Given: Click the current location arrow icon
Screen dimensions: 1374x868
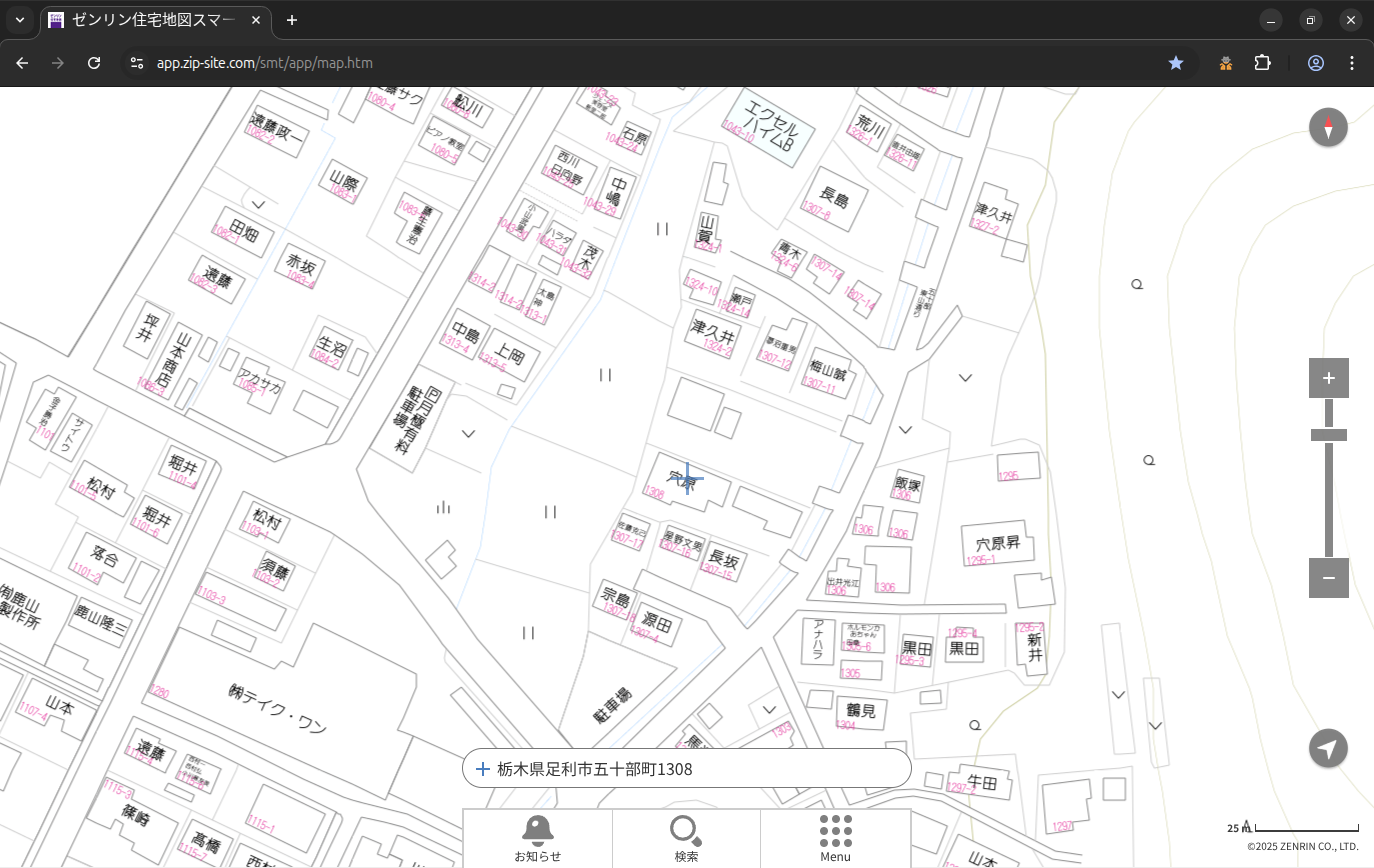Looking at the screenshot, I should [x=1328, y=748].
